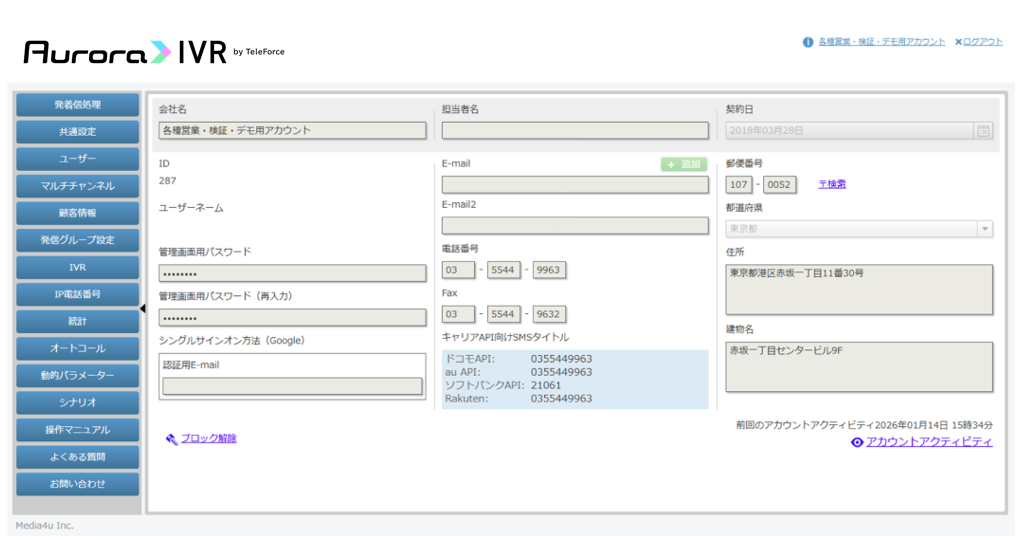Open the アカウントアクティビティ link

tap(929, 442)
